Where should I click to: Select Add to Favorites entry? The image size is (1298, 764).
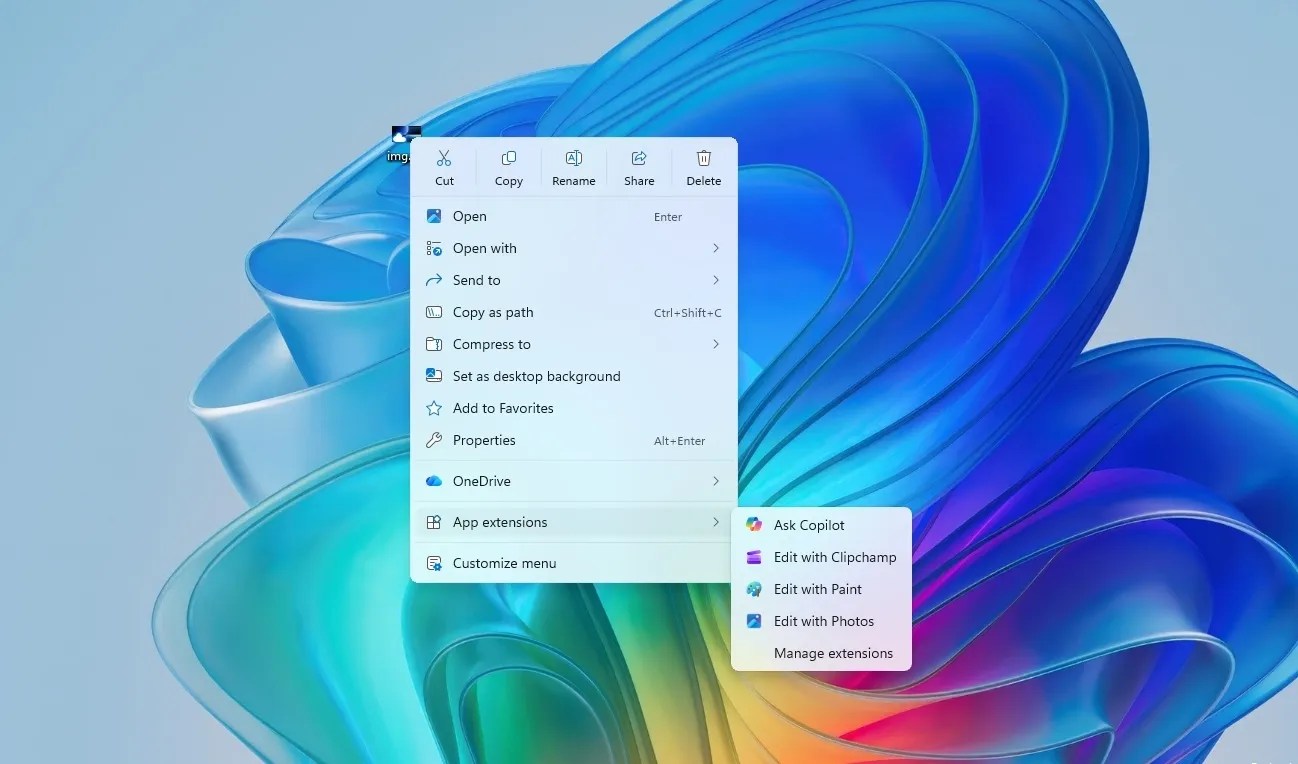click(574, 408)
